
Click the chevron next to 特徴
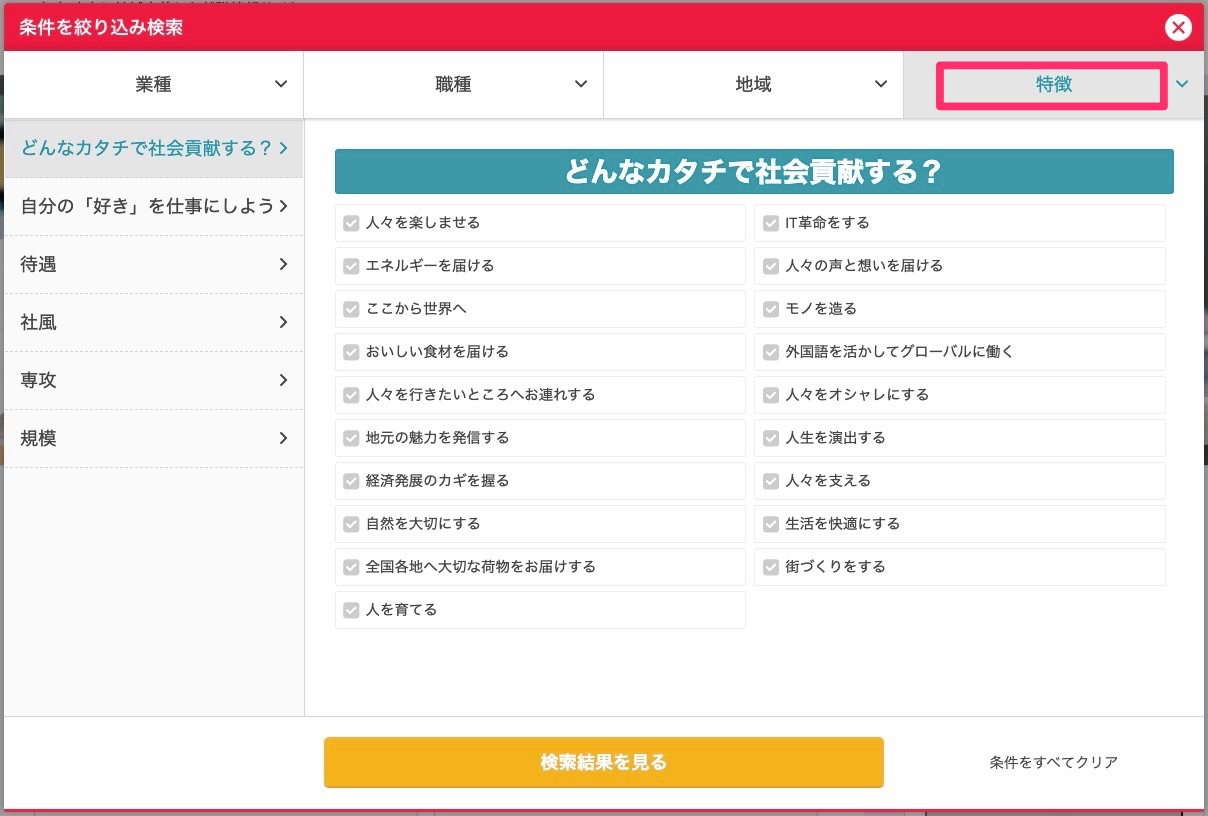tap(1183, 85)
